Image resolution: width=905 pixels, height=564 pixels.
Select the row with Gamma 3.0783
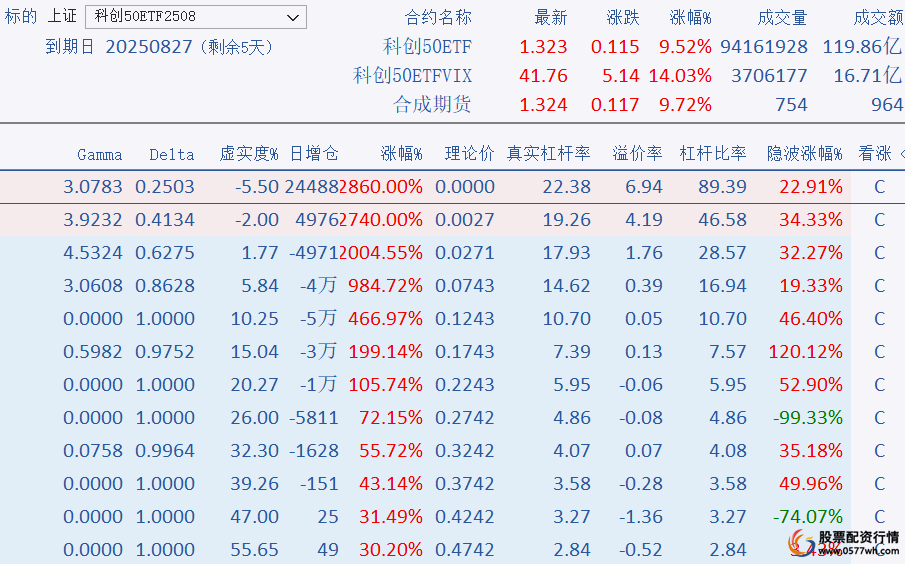point(425,187)
